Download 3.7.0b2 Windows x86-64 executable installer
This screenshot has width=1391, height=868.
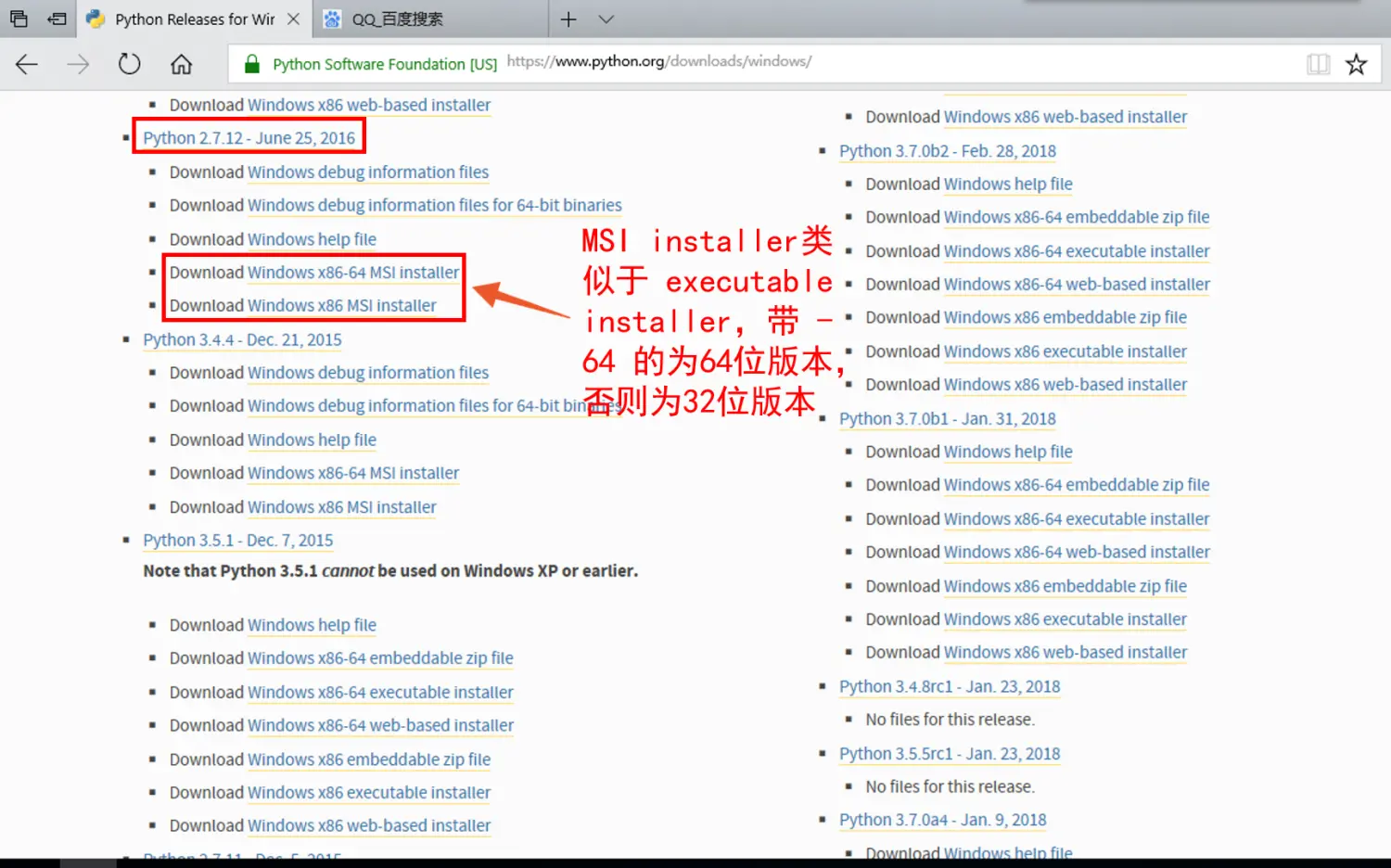click(1077, 251)
